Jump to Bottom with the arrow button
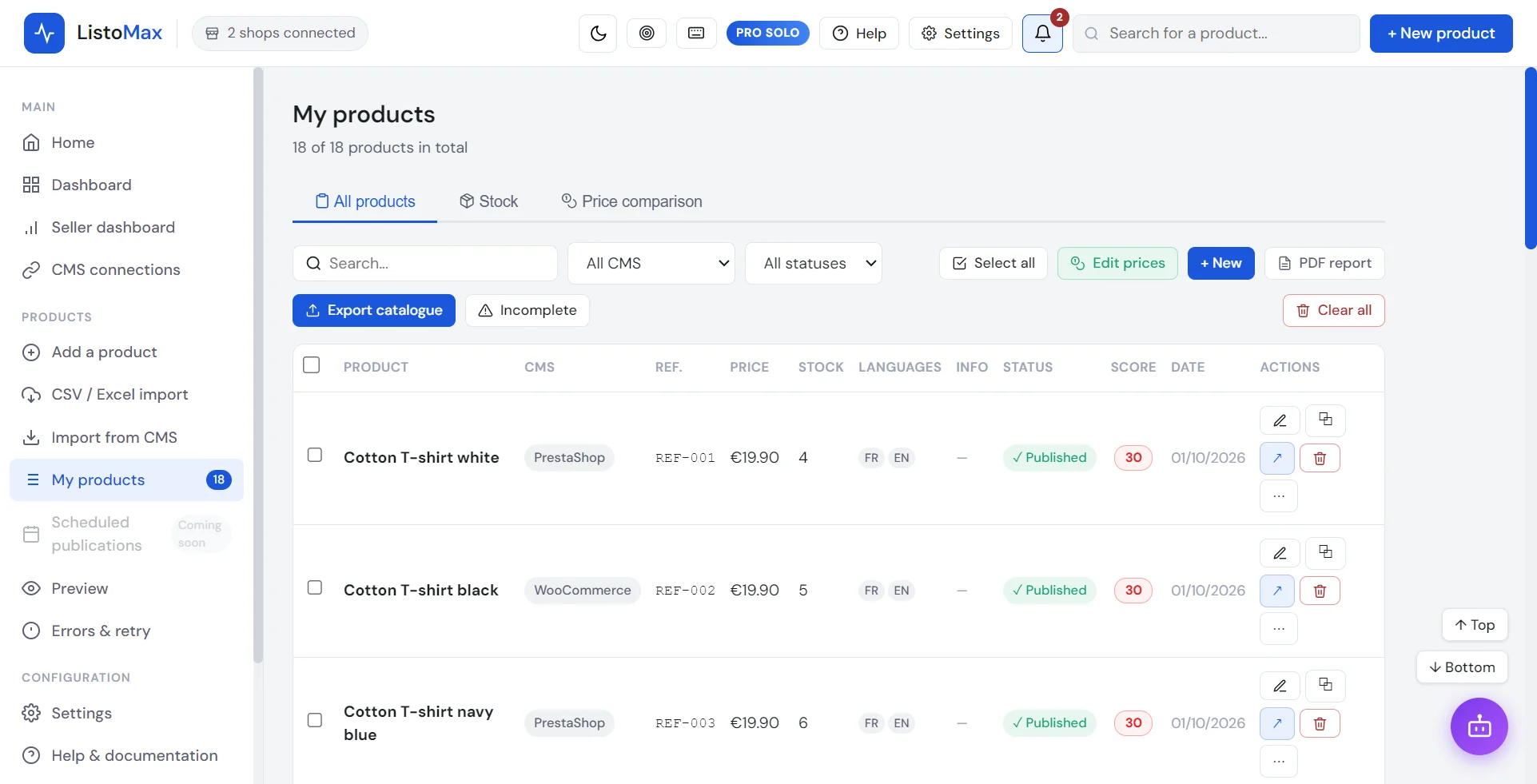Viewport: 1537px width, 784px height. [x=1462, y=667]
